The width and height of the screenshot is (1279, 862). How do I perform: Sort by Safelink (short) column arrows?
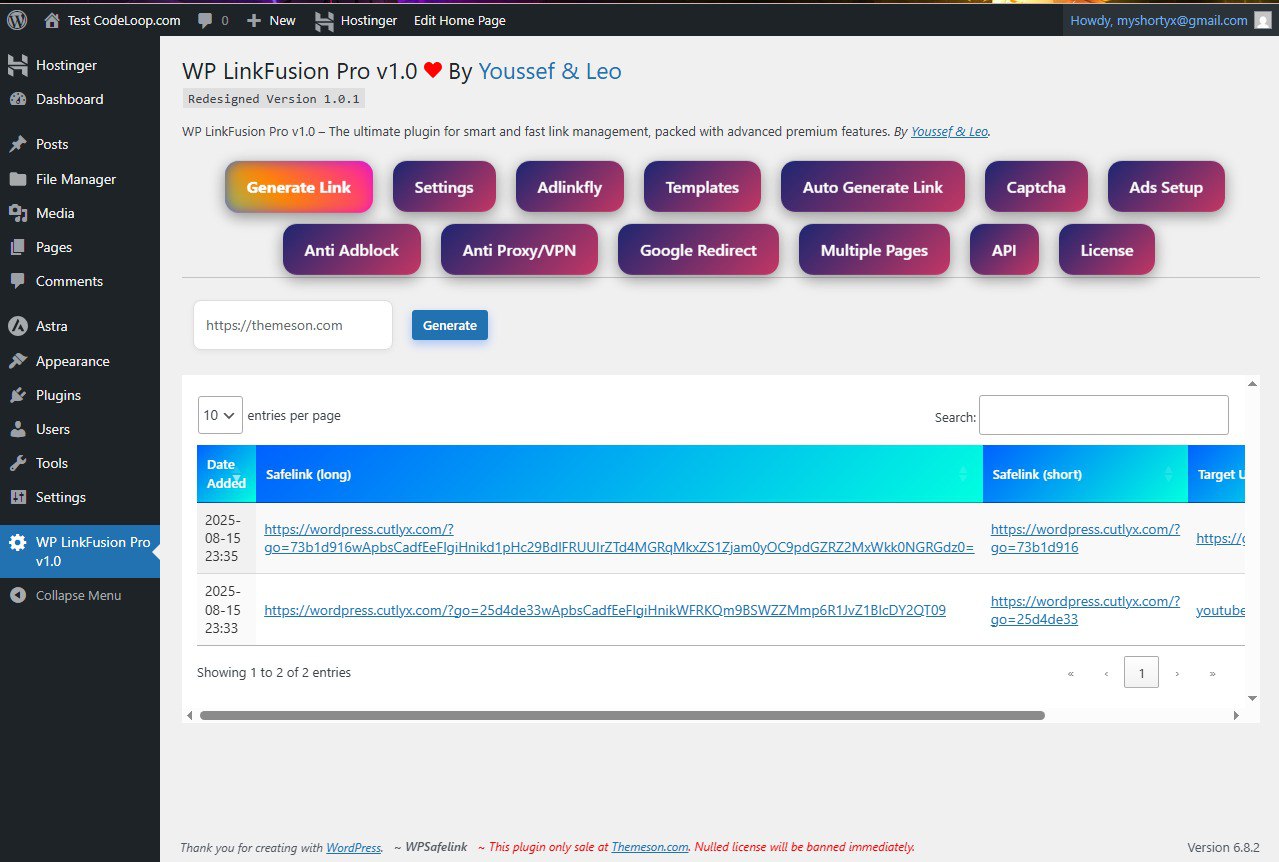1168,474
